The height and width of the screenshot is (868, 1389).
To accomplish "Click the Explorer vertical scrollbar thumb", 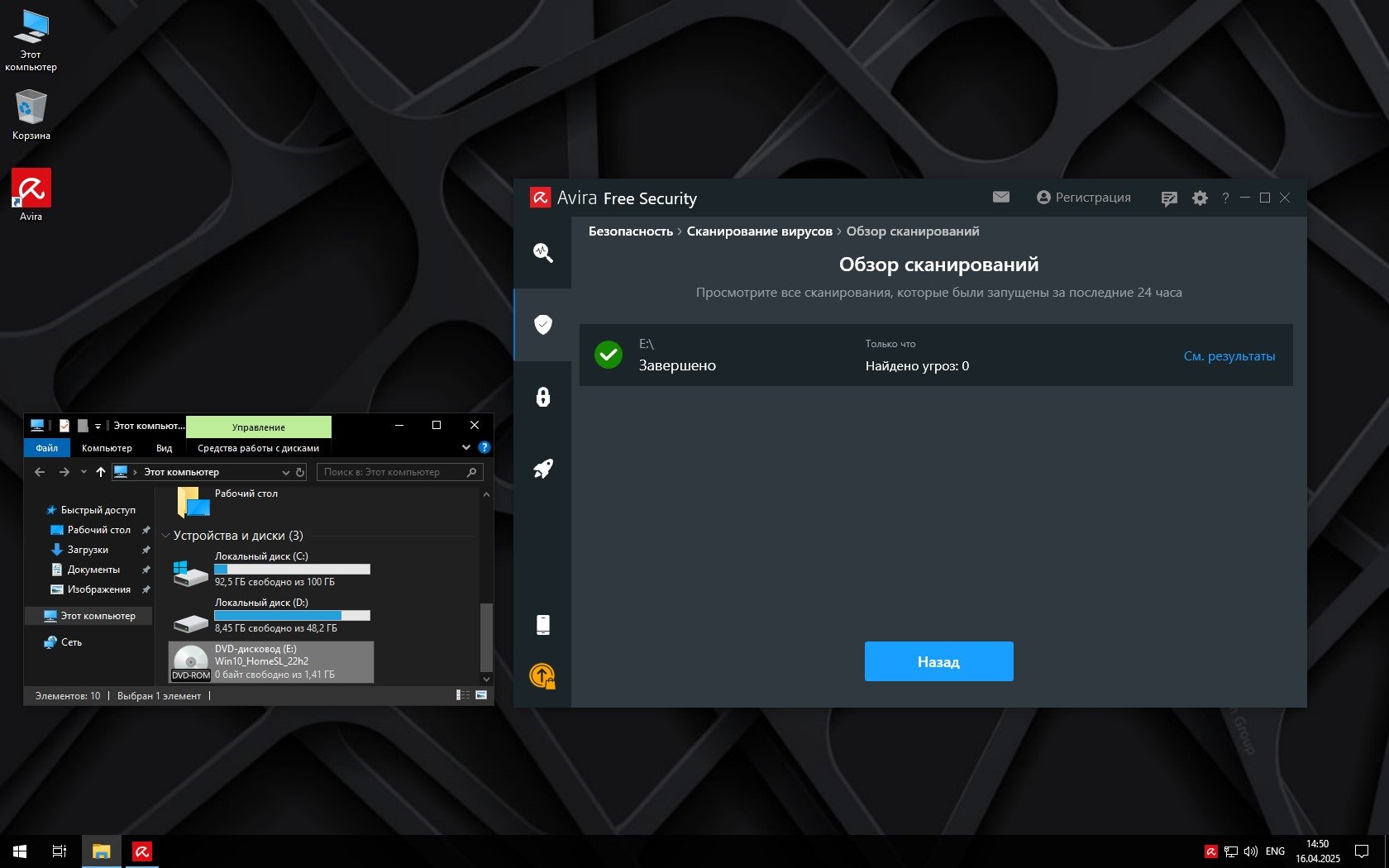I will tap(486, 637).
